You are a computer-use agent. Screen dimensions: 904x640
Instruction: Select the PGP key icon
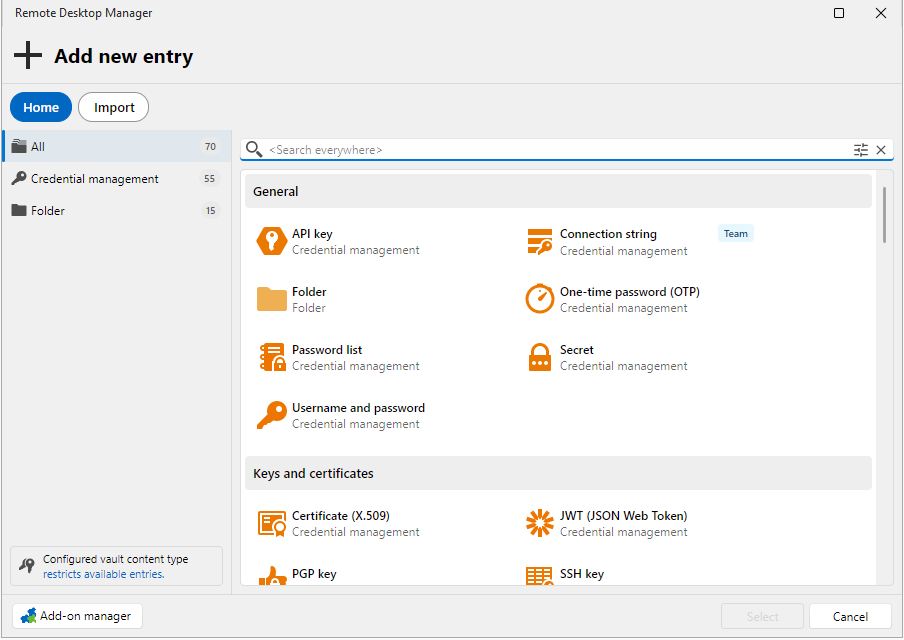272,576
